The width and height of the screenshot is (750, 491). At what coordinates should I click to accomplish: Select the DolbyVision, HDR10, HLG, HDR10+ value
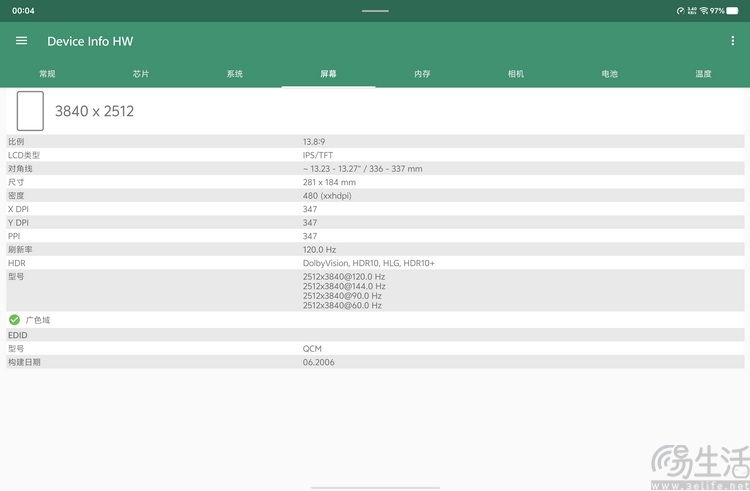pos(369,263)
